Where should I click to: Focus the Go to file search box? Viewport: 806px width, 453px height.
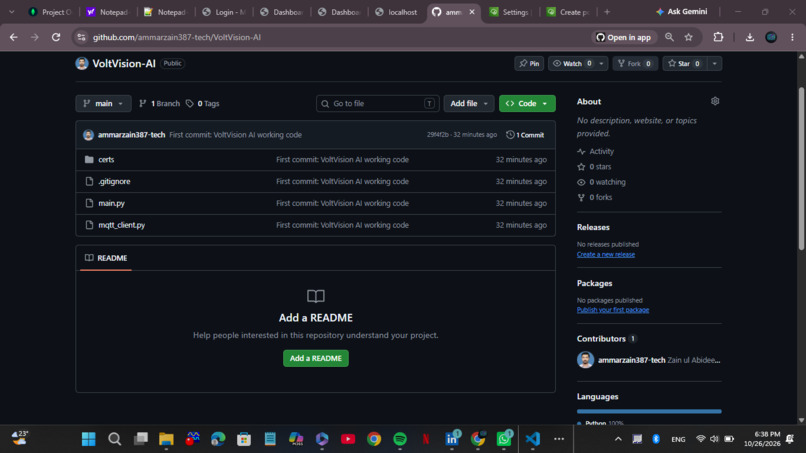coord(377,103)
